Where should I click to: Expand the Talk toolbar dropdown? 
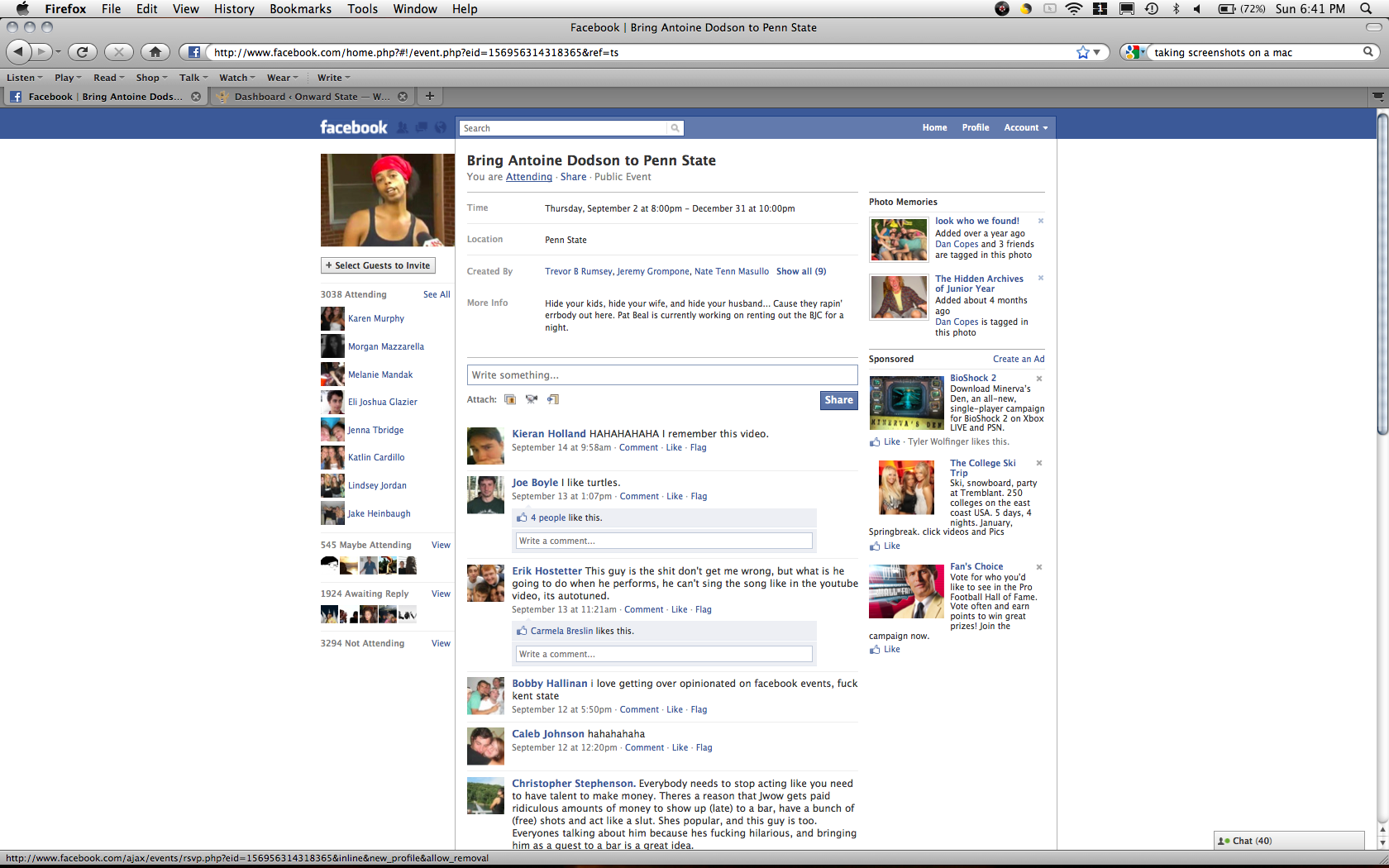193,78
